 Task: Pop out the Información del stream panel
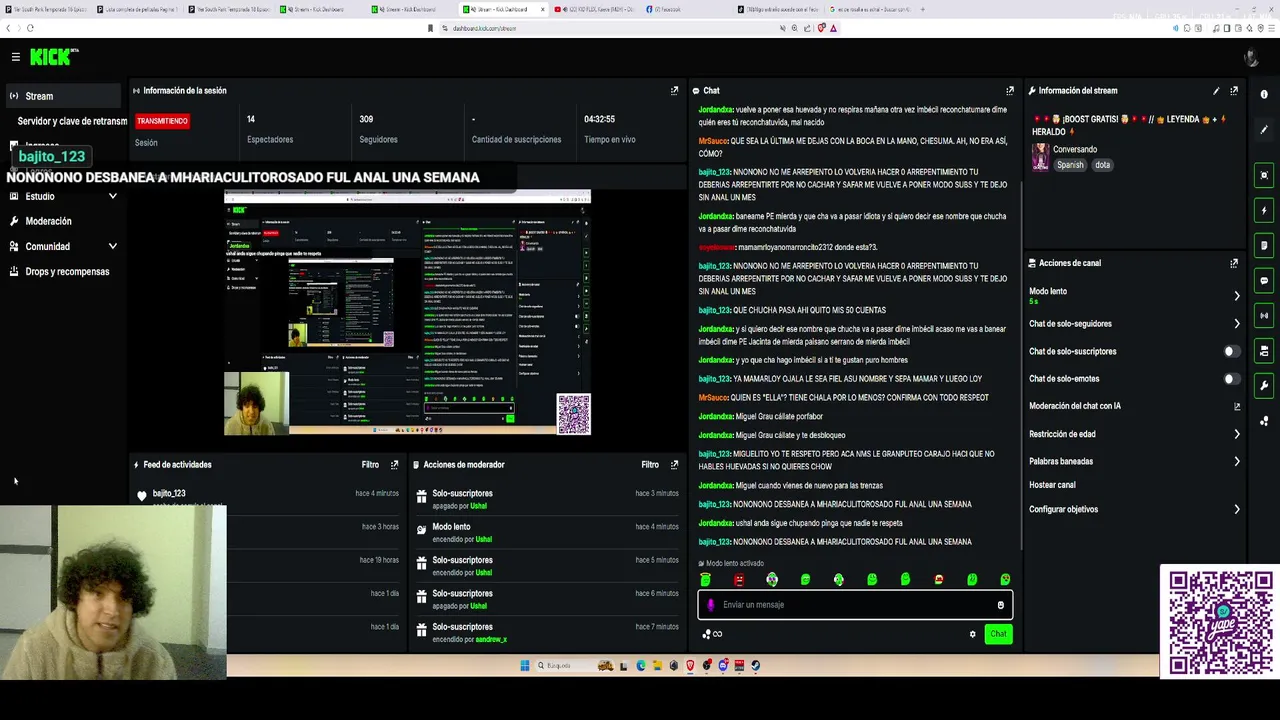1234,90
